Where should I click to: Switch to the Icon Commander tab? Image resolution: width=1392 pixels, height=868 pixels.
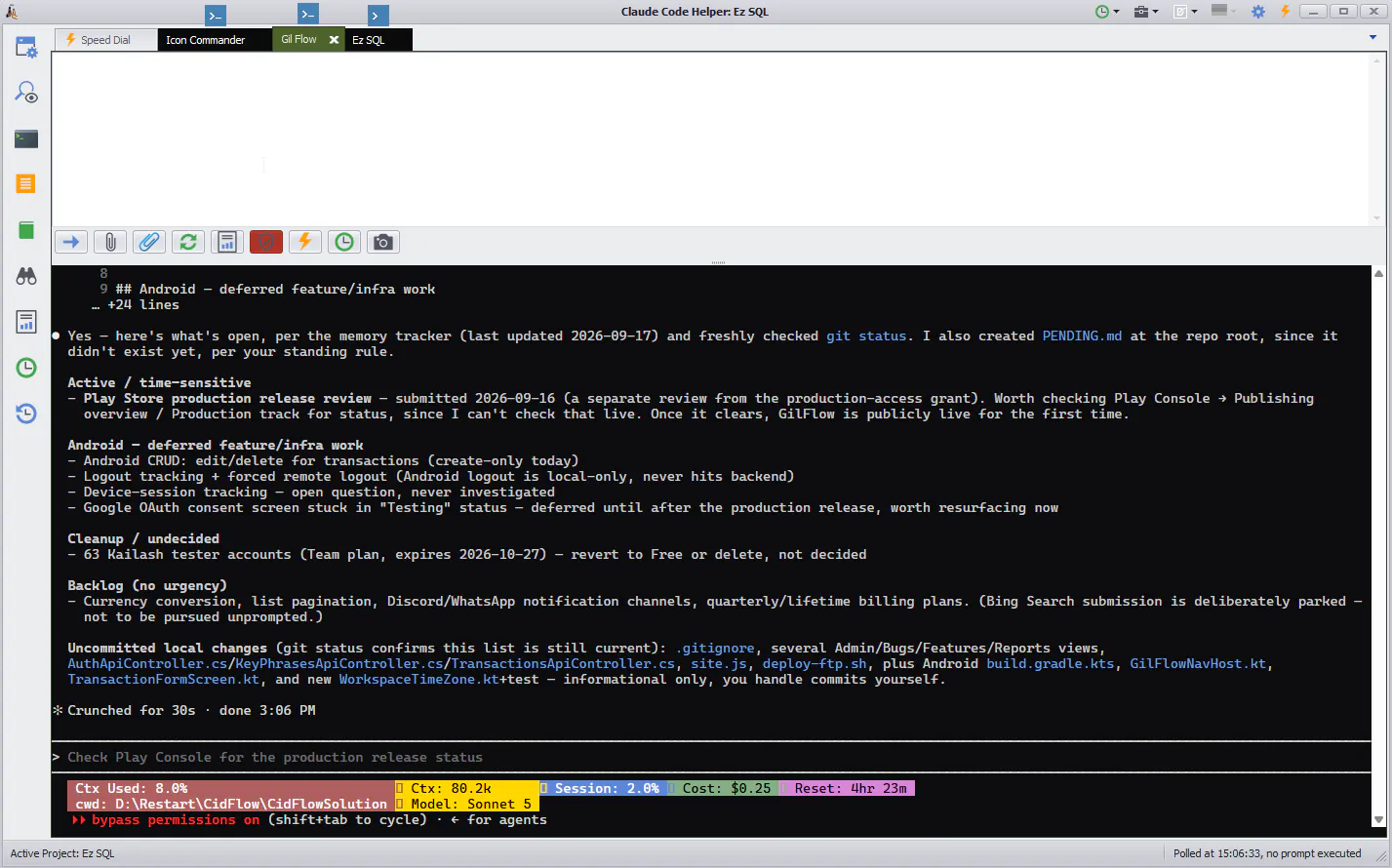205,40
